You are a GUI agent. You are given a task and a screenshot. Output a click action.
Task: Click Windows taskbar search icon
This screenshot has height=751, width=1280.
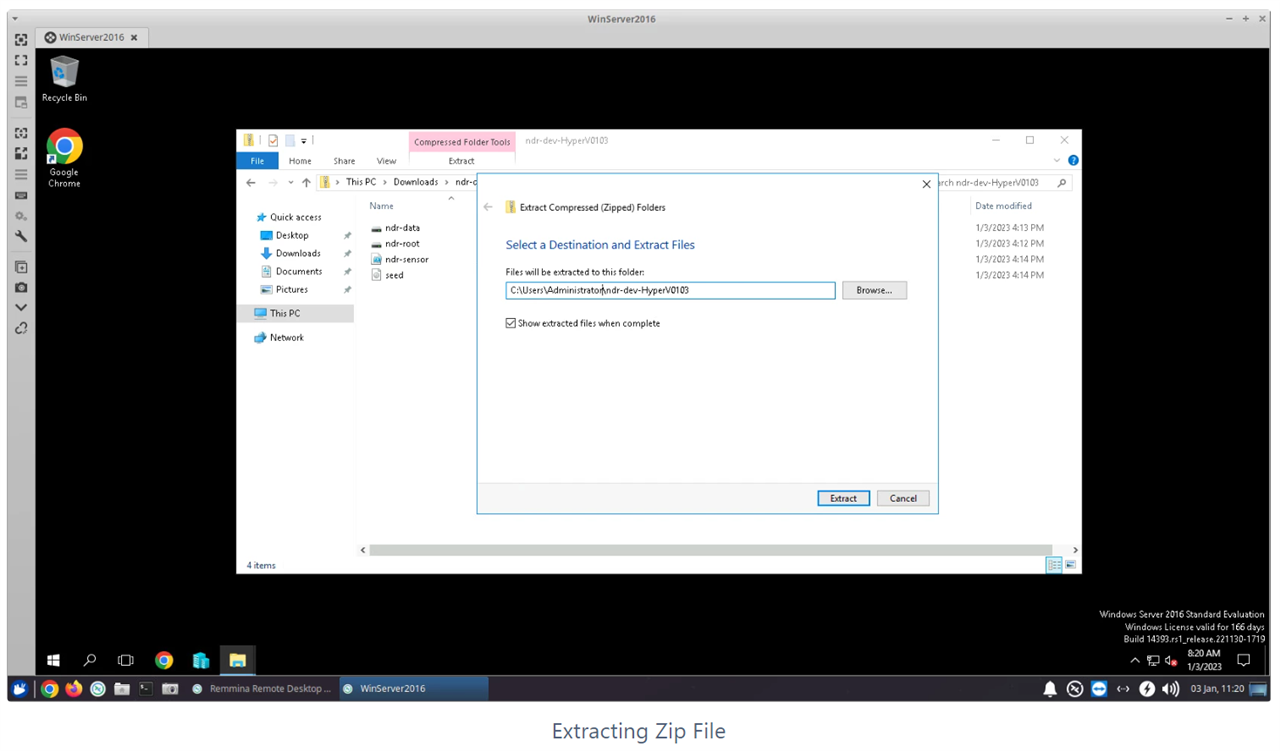pos(90,660)
